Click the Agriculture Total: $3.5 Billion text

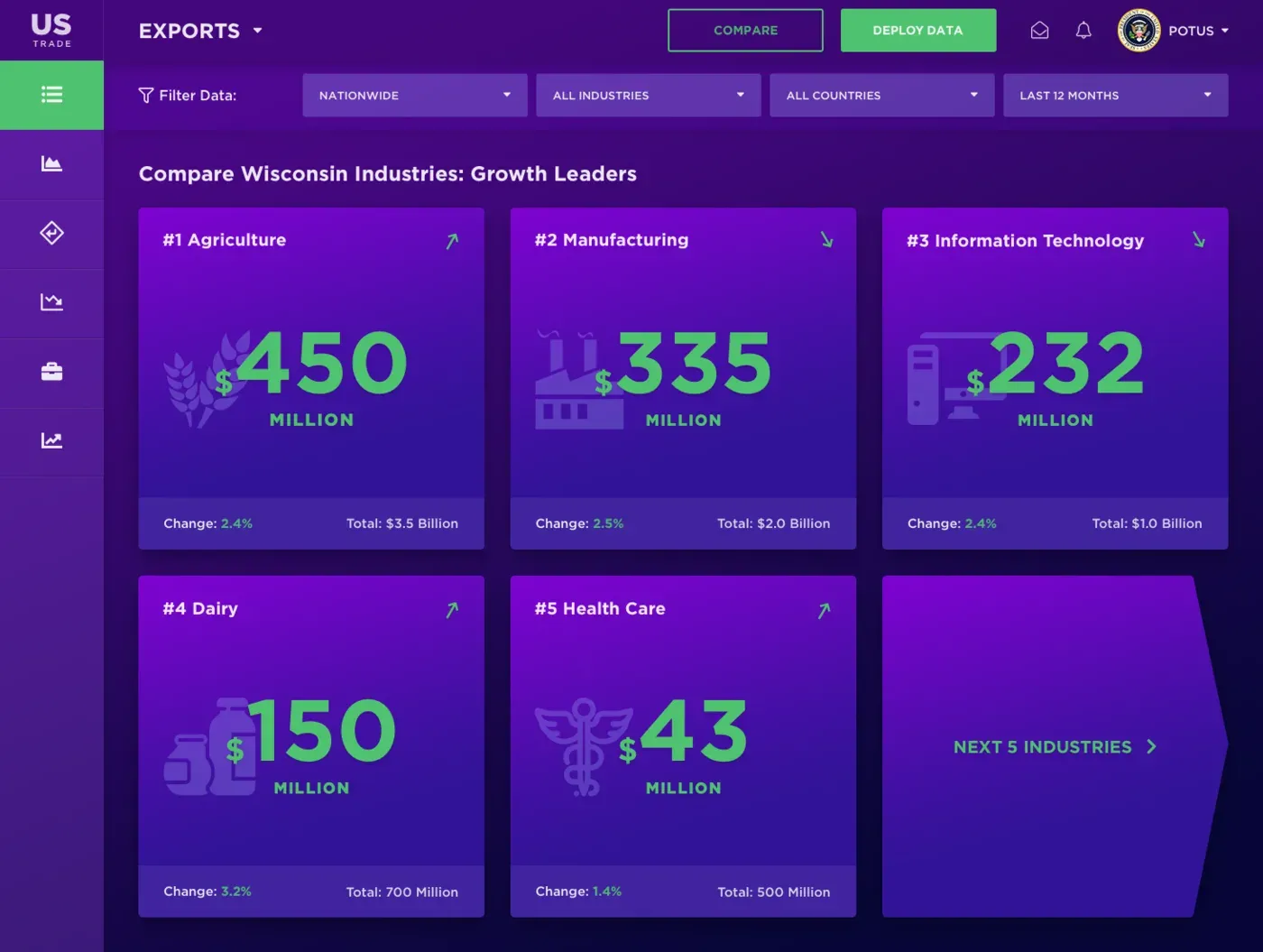402,523
